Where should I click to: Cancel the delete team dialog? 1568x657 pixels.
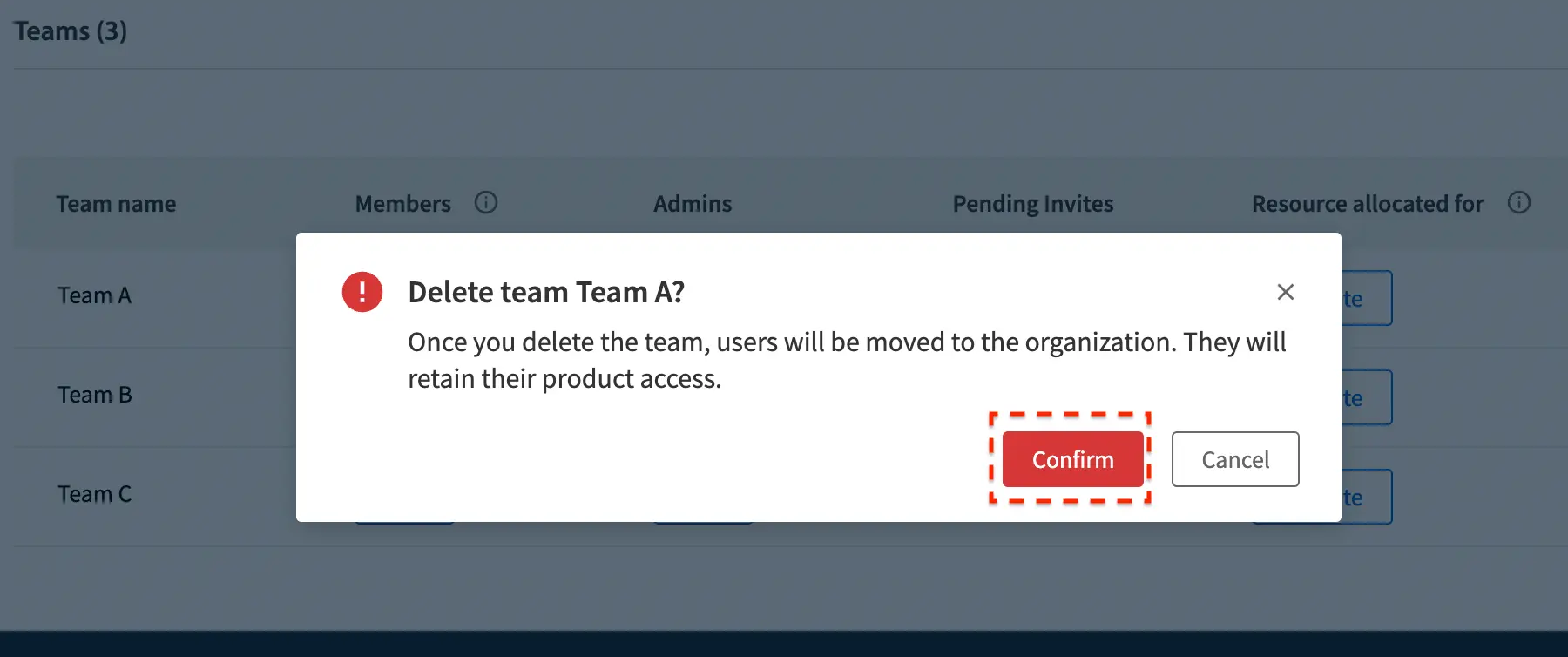(x=1234, y=459)
